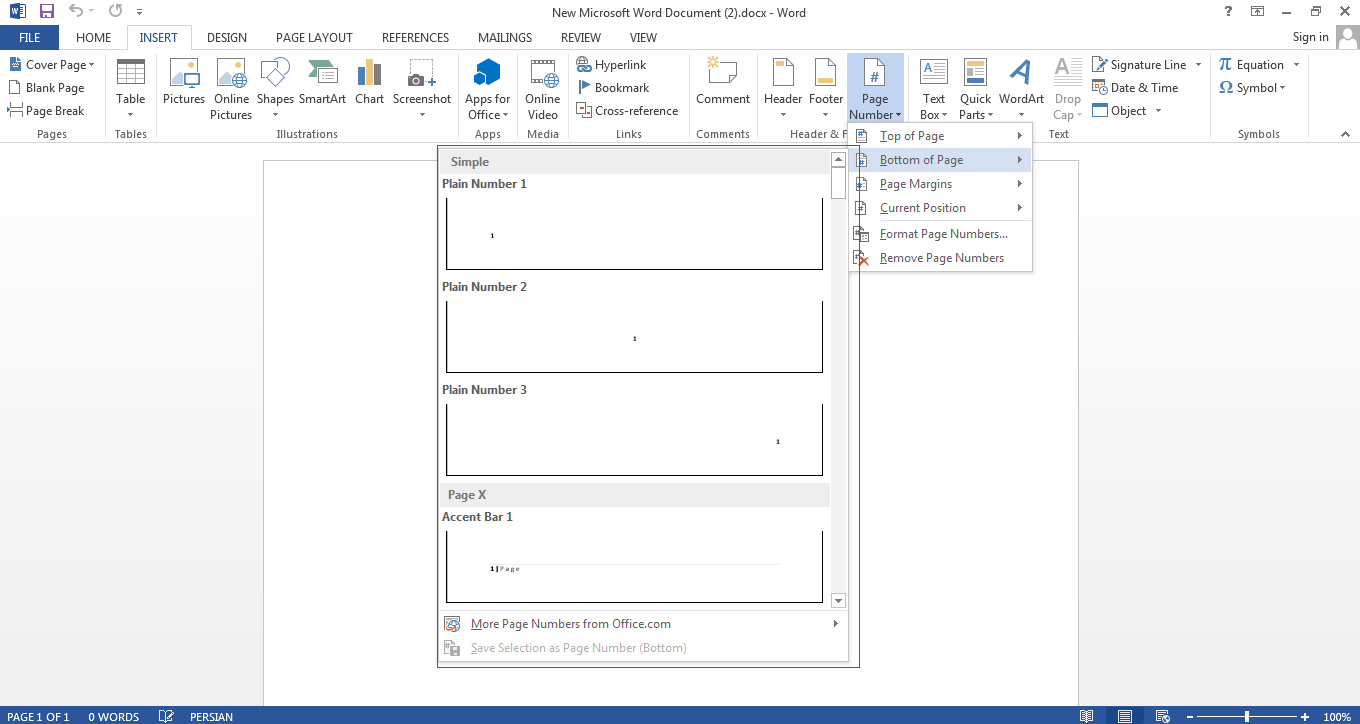Open Apps for Office

click(488, 89)
